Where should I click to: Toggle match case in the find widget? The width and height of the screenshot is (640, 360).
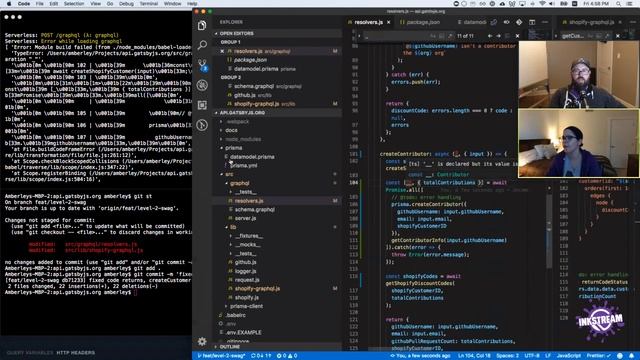pos(433,36)
